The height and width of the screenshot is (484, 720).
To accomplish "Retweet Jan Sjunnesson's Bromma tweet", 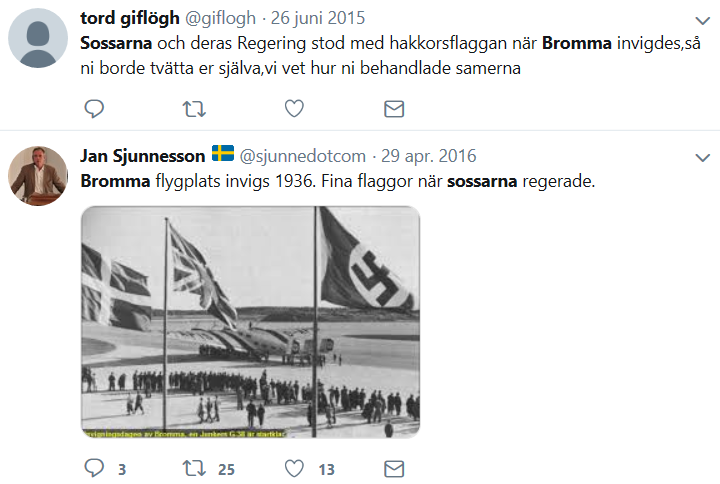I will pyautogui.click(x=194, y=468).
